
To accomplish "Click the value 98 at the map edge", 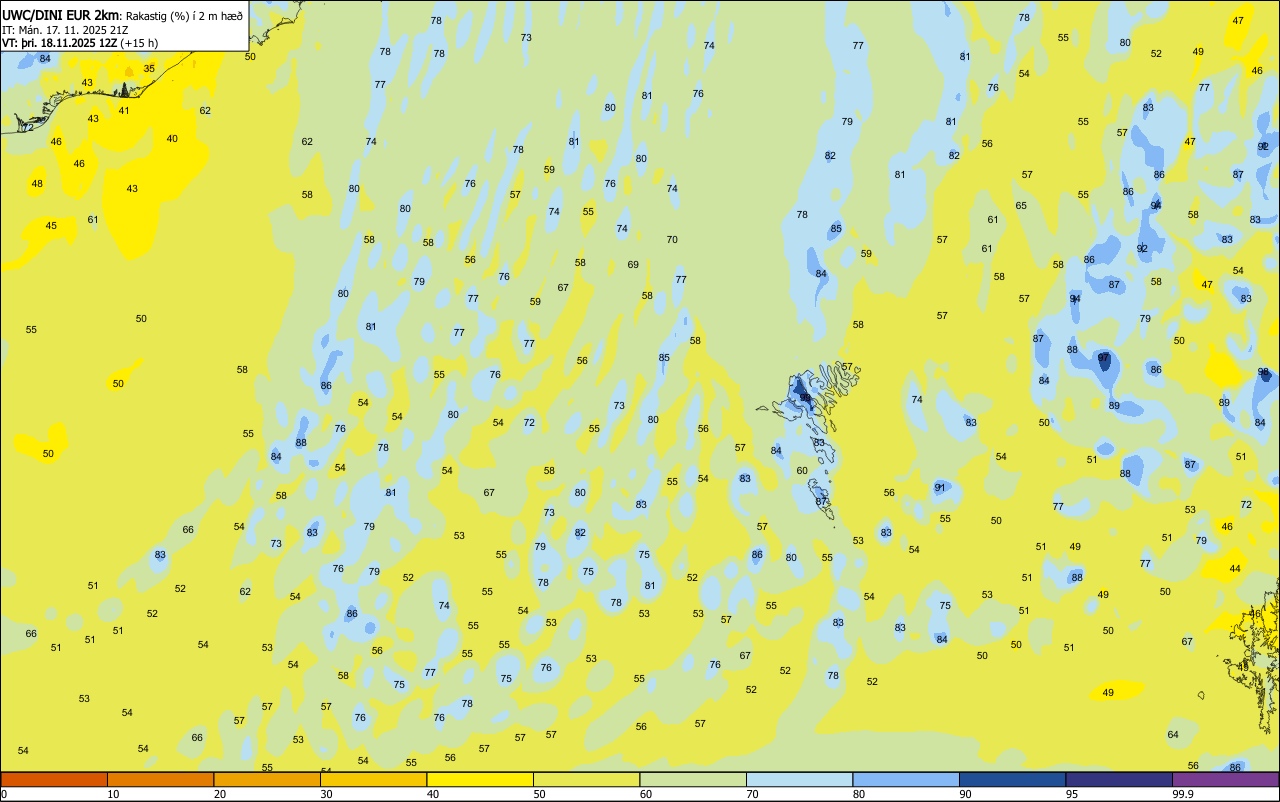I will tap(1263, 372).
